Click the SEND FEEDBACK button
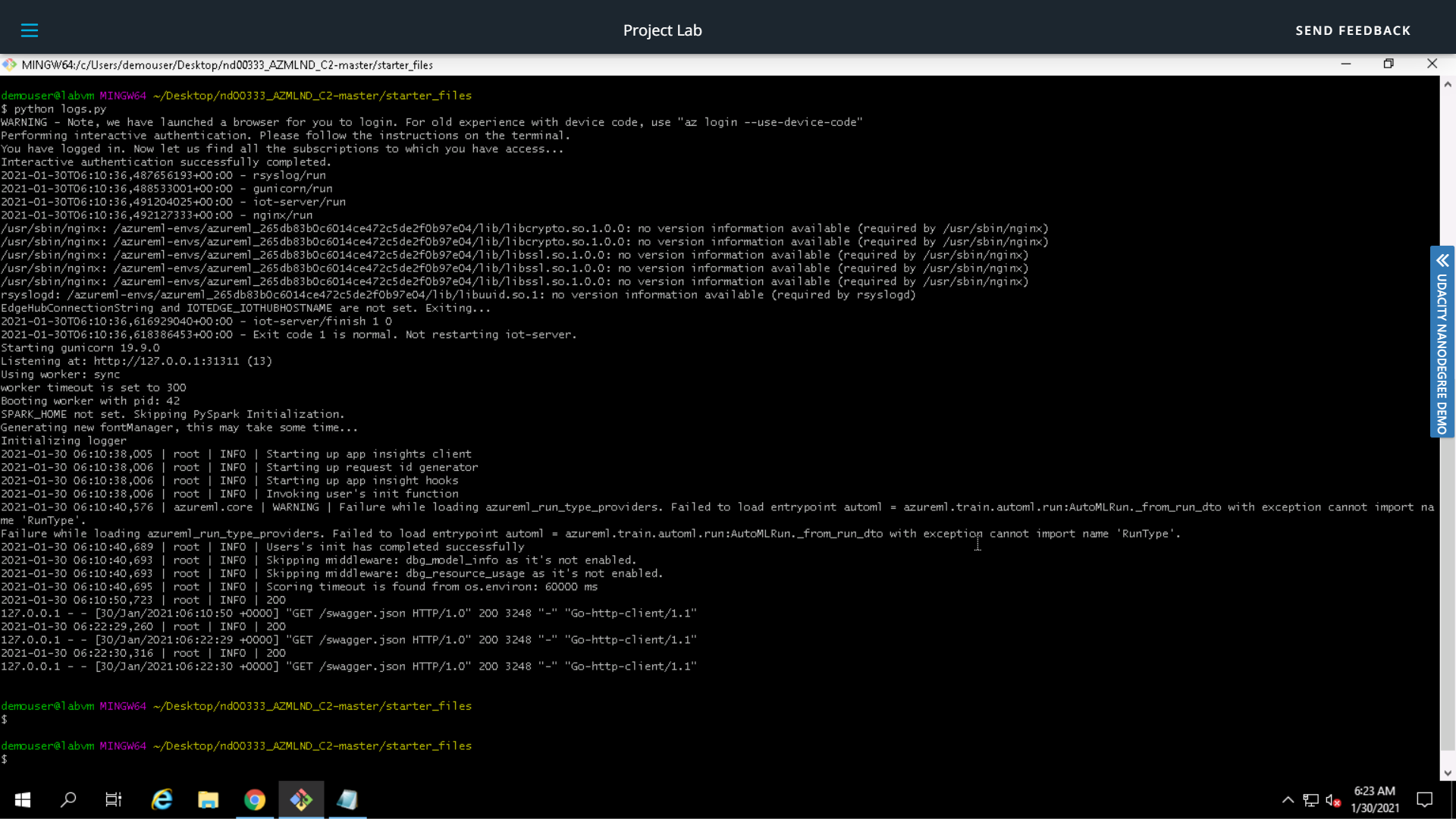The height and width of the screenshot is (819, 1456). (1353, 30)
